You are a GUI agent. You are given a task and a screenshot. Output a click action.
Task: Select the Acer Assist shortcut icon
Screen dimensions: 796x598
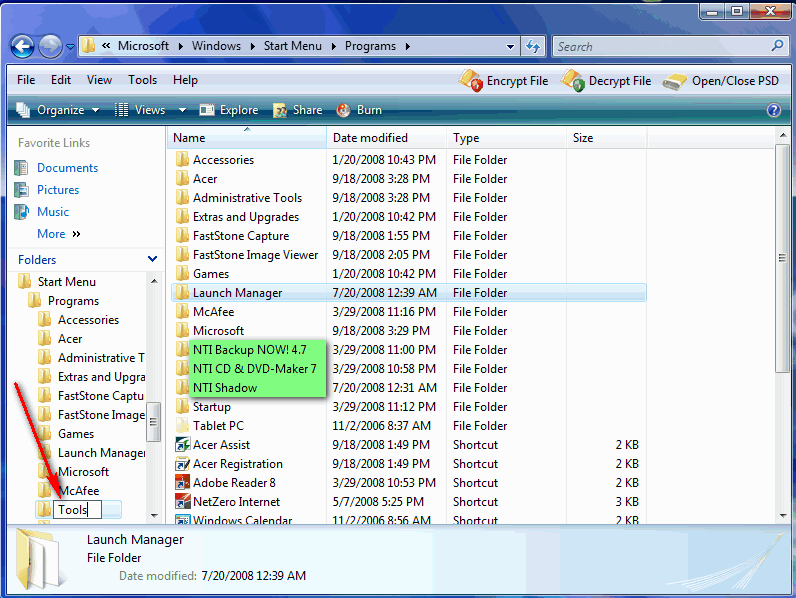[x=182, y=445]
